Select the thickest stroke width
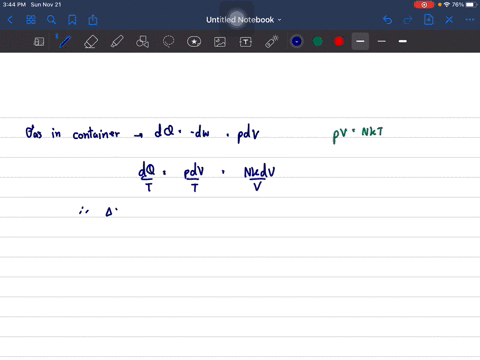Image resolution: width=480 pixels, height=360 pixels. tap(403, 41)
